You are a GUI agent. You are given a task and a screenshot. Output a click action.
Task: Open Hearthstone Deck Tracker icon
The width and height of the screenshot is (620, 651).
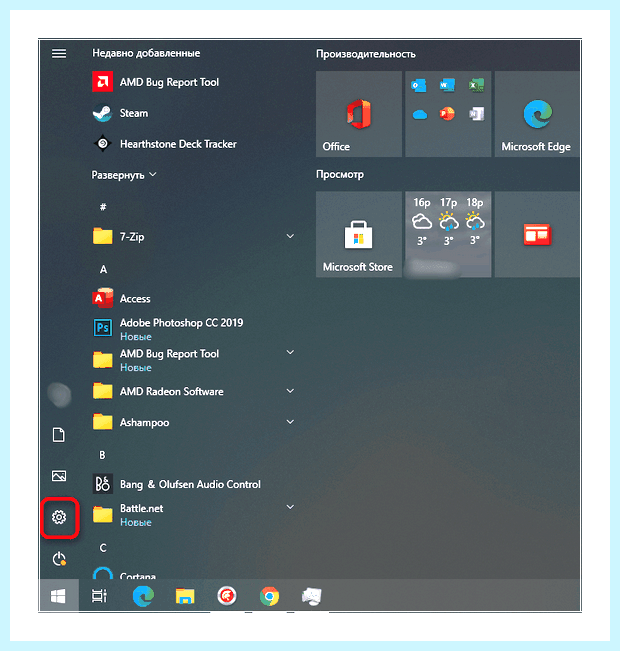point(102,144)
